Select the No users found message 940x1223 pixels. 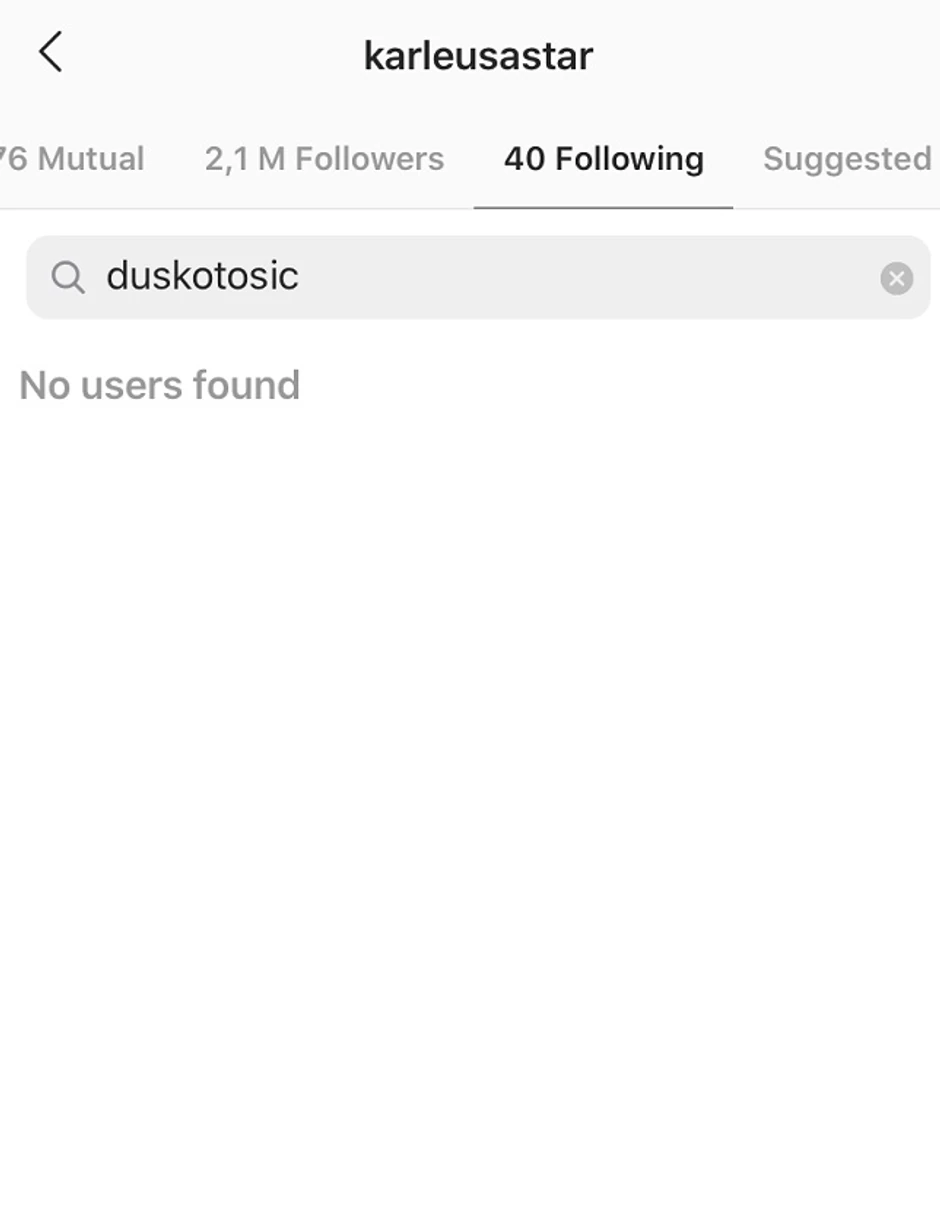tap(159, 385)
